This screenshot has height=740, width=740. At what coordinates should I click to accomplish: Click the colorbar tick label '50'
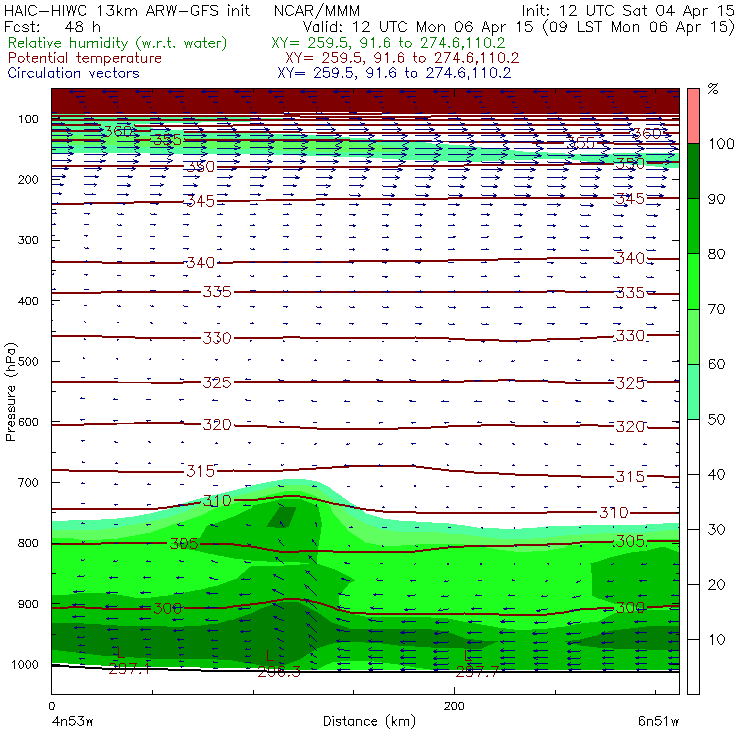coord(716,420)
